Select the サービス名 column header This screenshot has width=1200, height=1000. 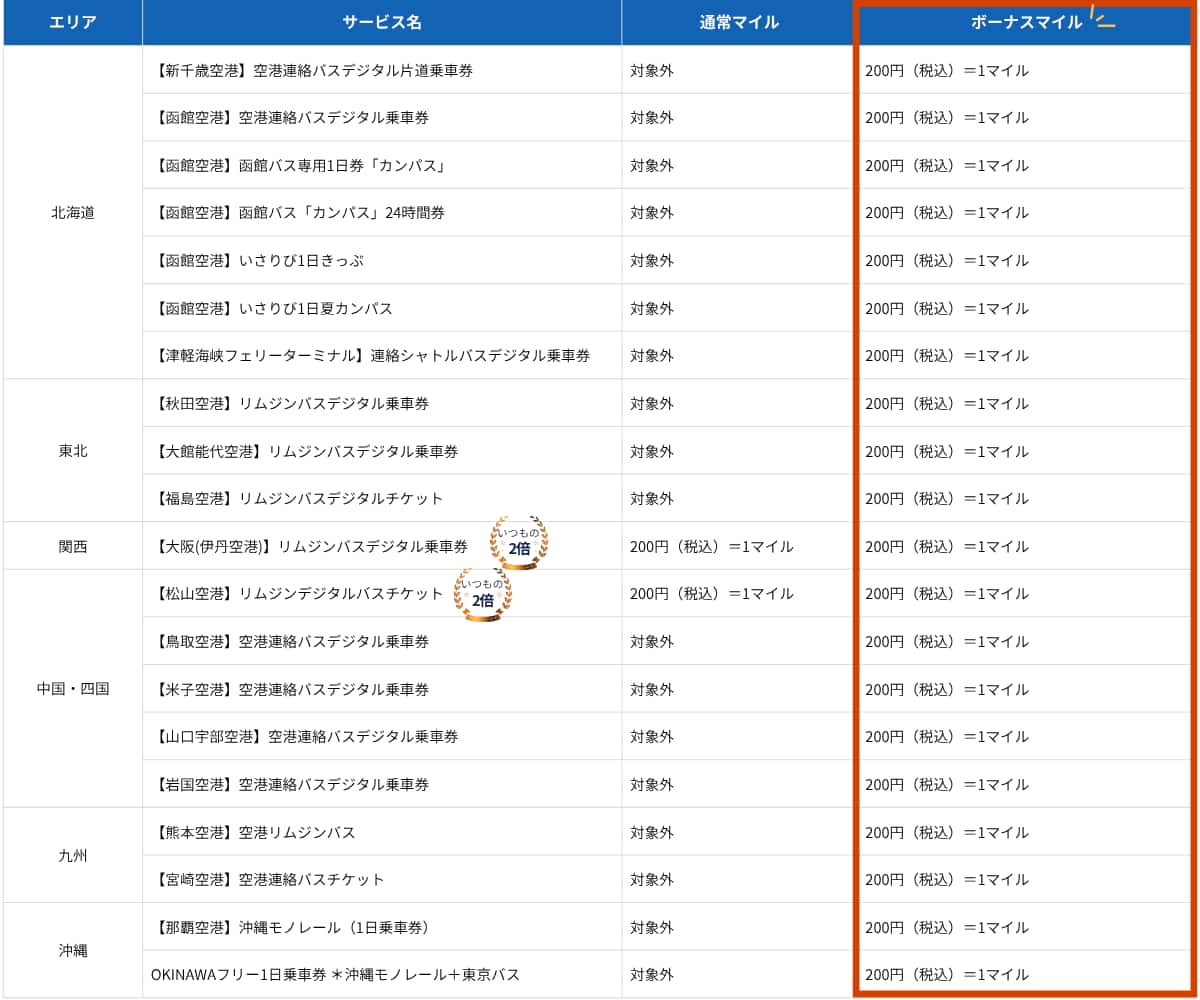tap(381, 23)
